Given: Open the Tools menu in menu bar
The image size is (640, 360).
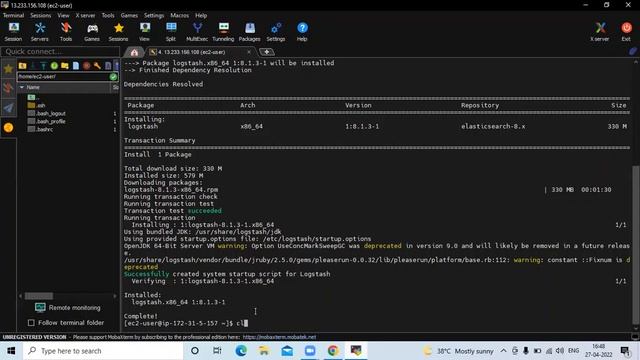Looking at the screenshot, I should [108, 16].
